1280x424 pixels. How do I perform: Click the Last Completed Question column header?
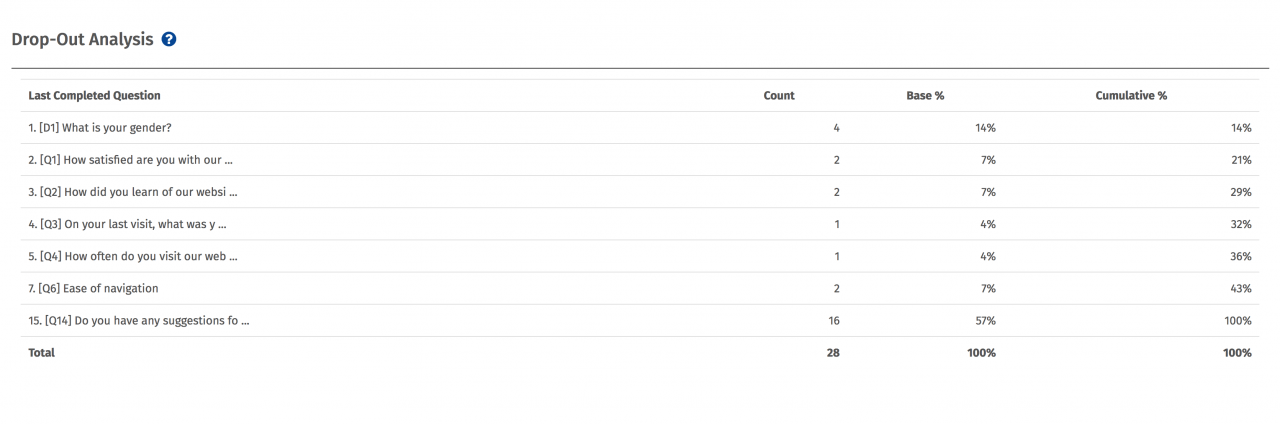coord(94,96)
